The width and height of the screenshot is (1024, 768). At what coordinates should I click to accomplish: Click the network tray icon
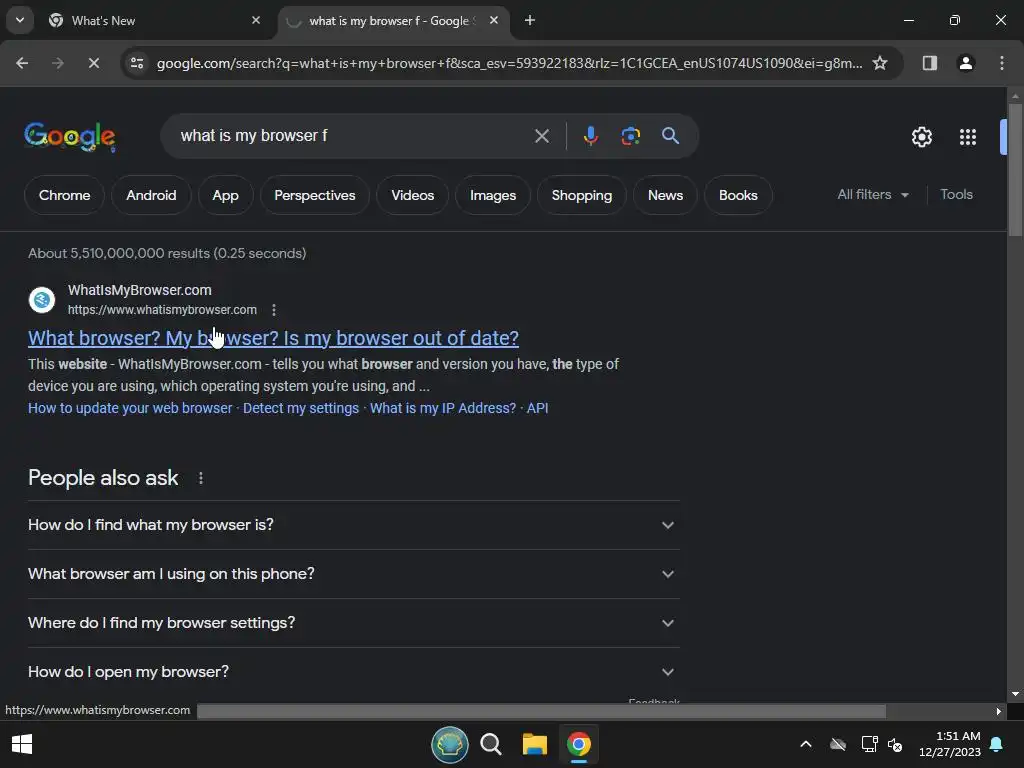click(x=869, y=744)
